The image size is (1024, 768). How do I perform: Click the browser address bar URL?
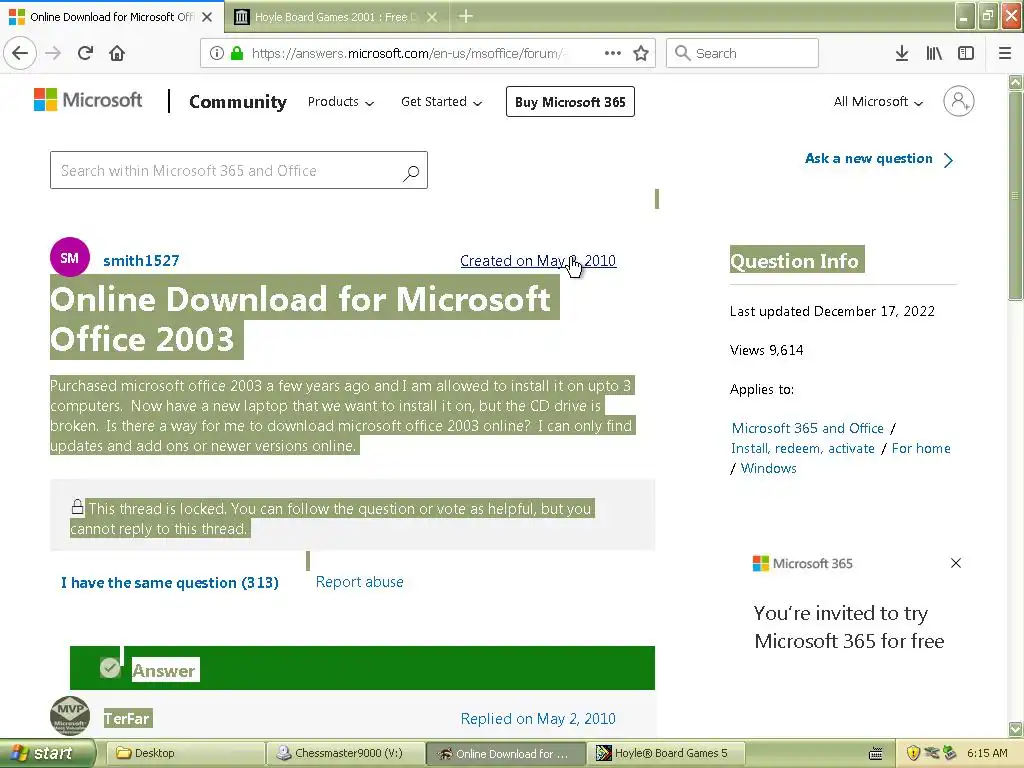click(409, 53)
